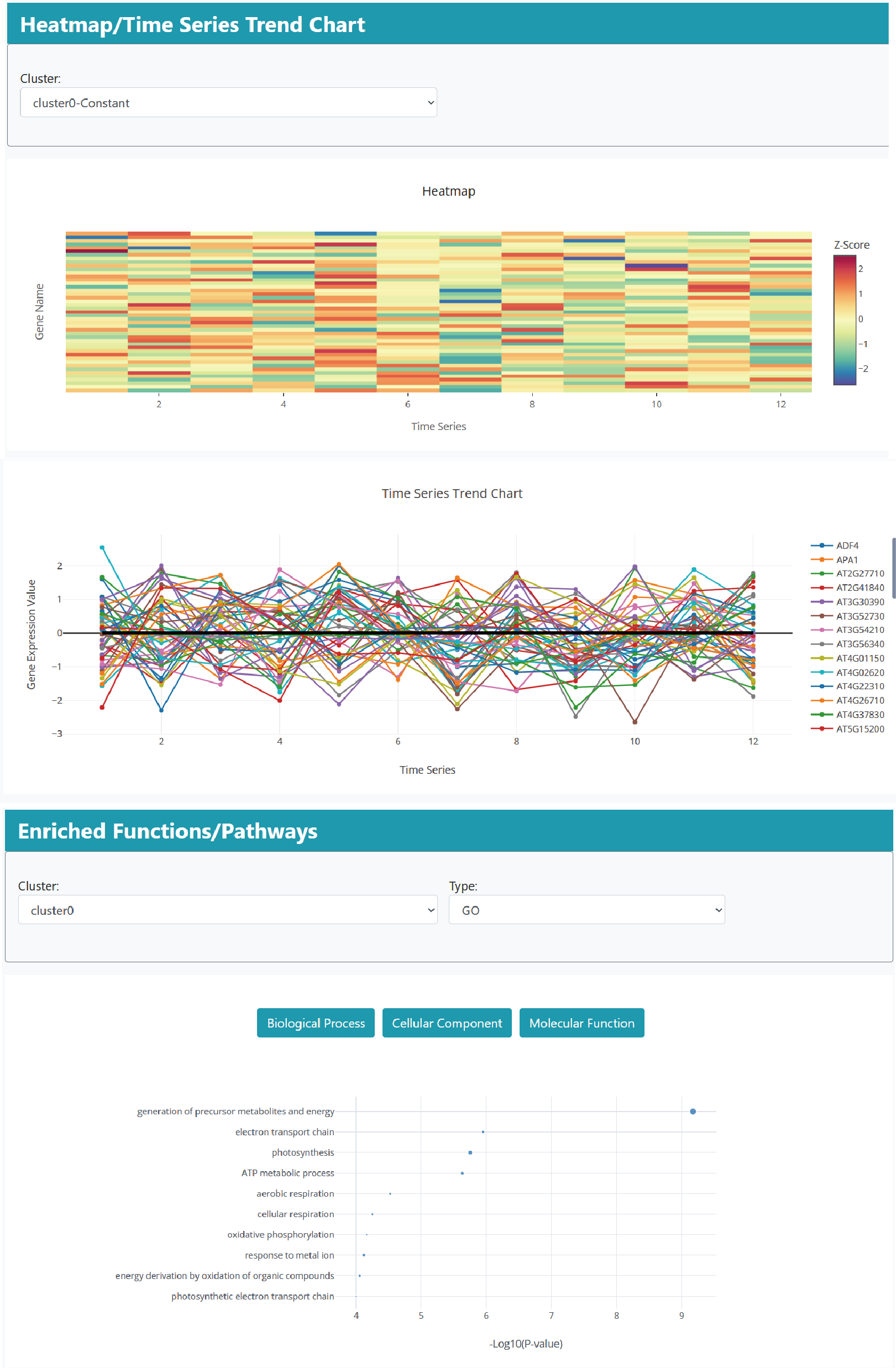Screen dimensions: 896x1368
Task: Expand the cluster0 dropdown under Enriched Functions
Action: coord(228,910)
